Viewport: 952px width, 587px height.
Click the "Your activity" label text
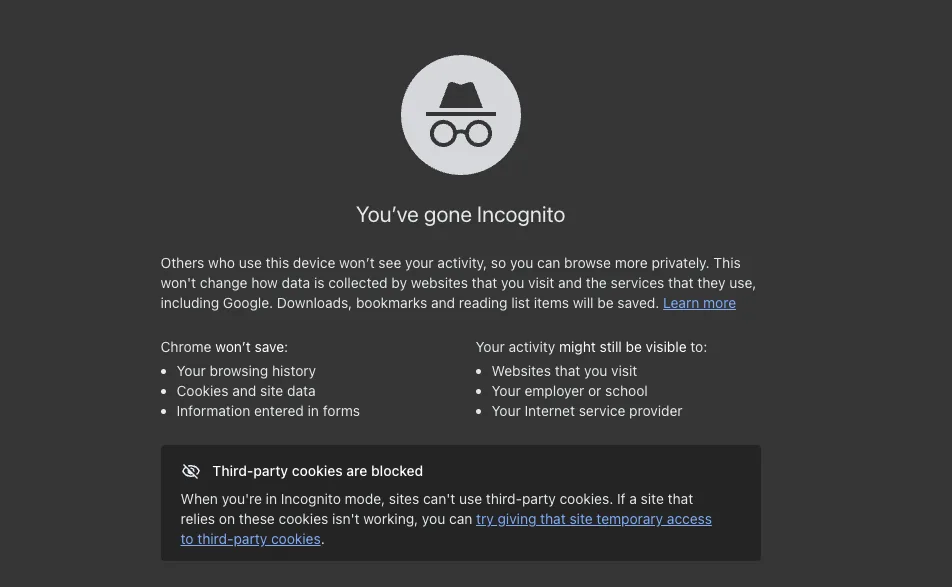[x=515, y=347]
